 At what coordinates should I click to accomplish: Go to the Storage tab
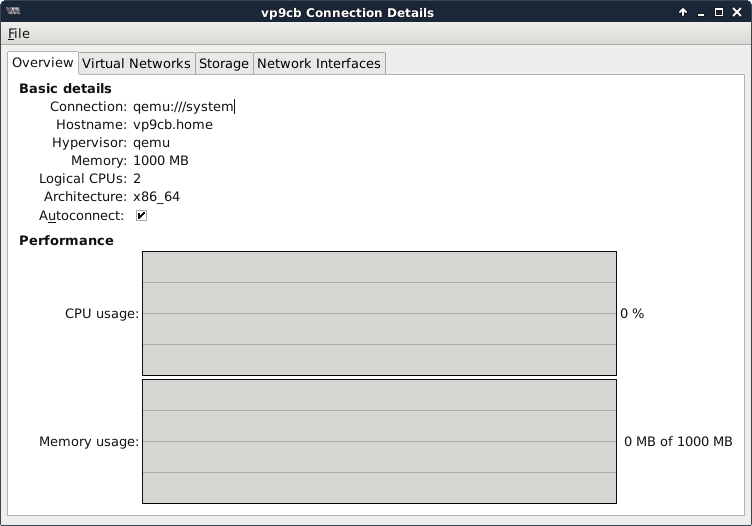point(223,63)
